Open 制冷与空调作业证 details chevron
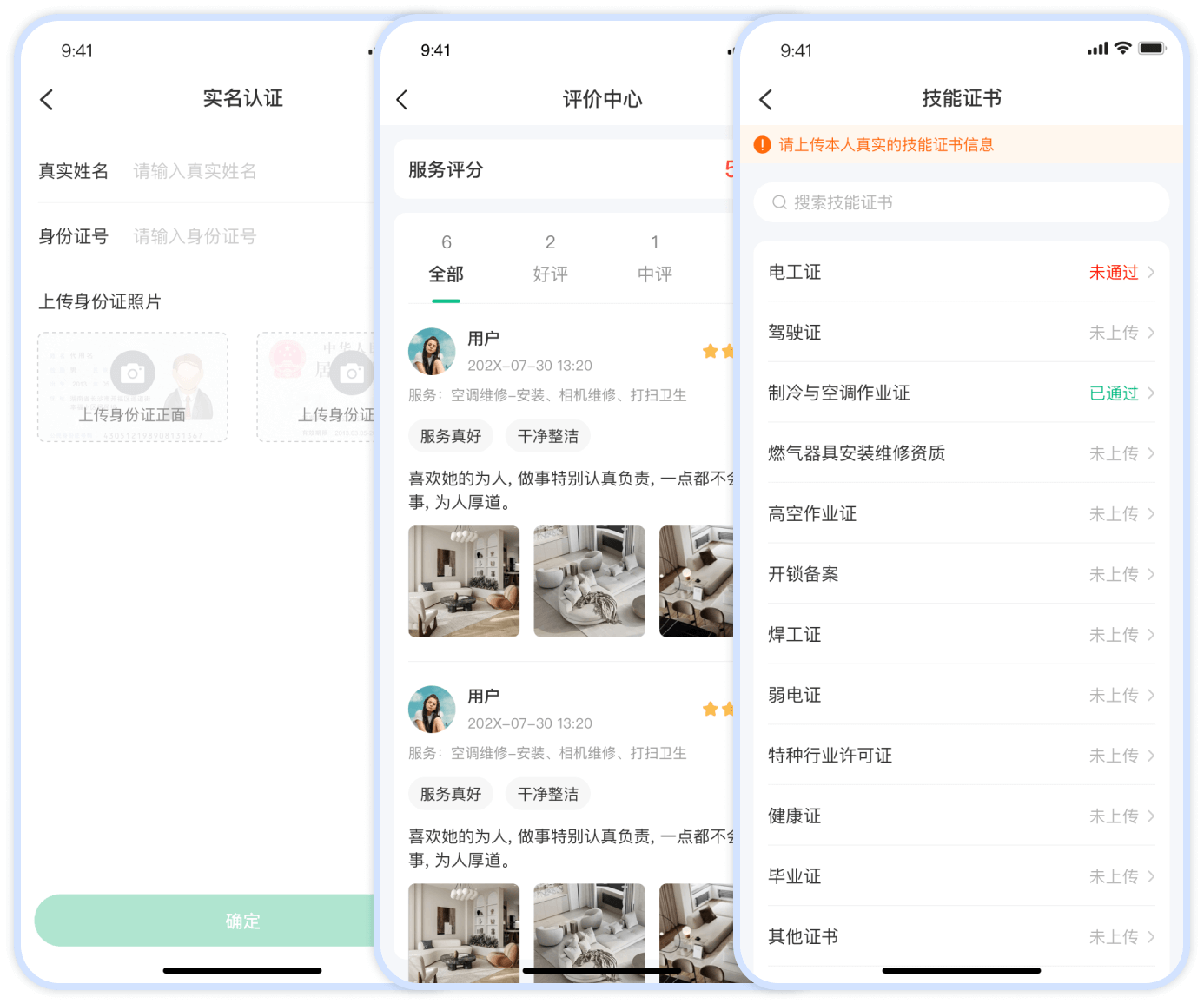 point(1151,393)
